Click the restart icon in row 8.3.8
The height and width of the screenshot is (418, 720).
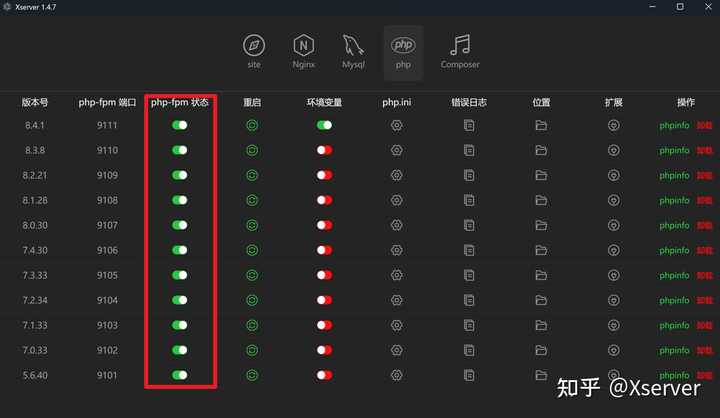tap(252, 150)
